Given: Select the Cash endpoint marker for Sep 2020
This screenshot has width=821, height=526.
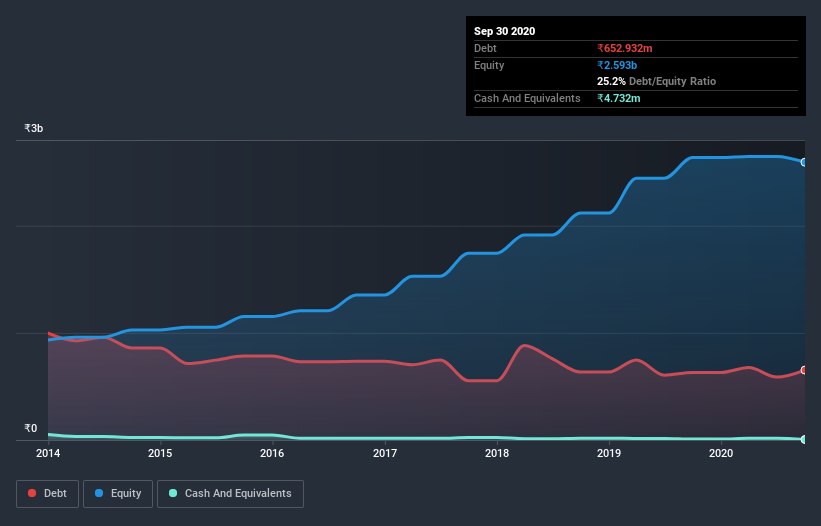Looking at the screenshot, I should click(x=804, y=439).
